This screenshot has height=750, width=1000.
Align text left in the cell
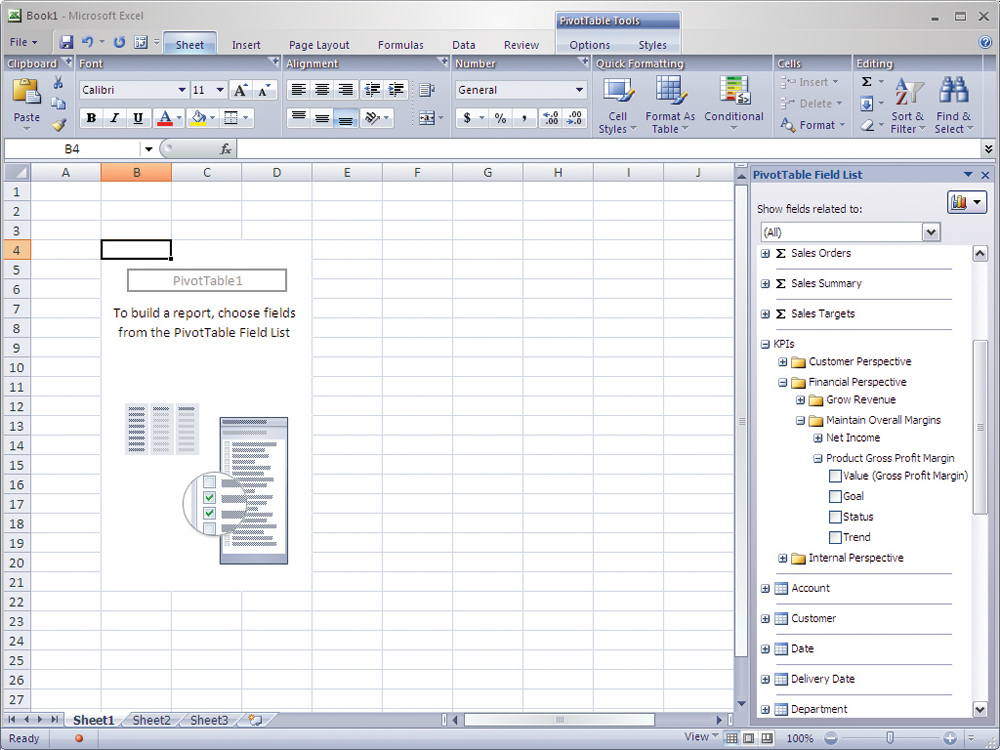(298, 90)
